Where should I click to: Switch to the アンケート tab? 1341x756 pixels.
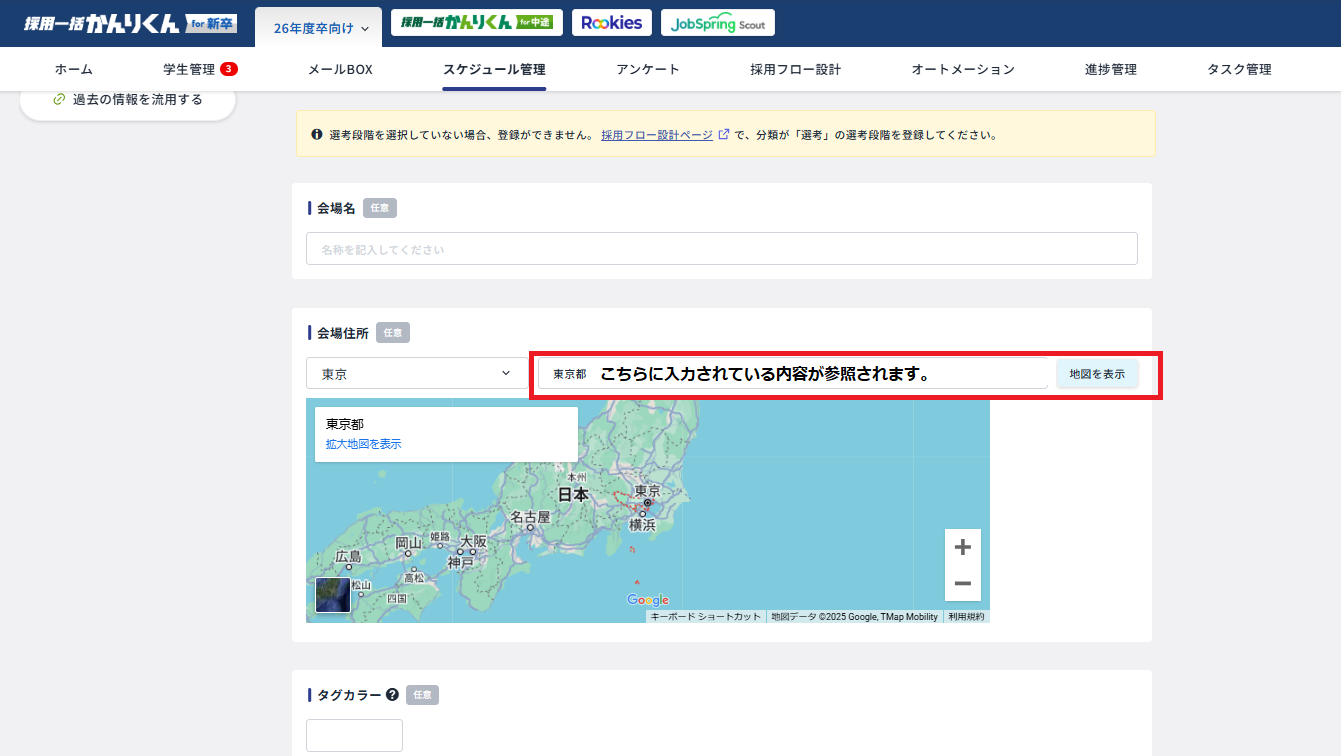[x=648, y=69]
